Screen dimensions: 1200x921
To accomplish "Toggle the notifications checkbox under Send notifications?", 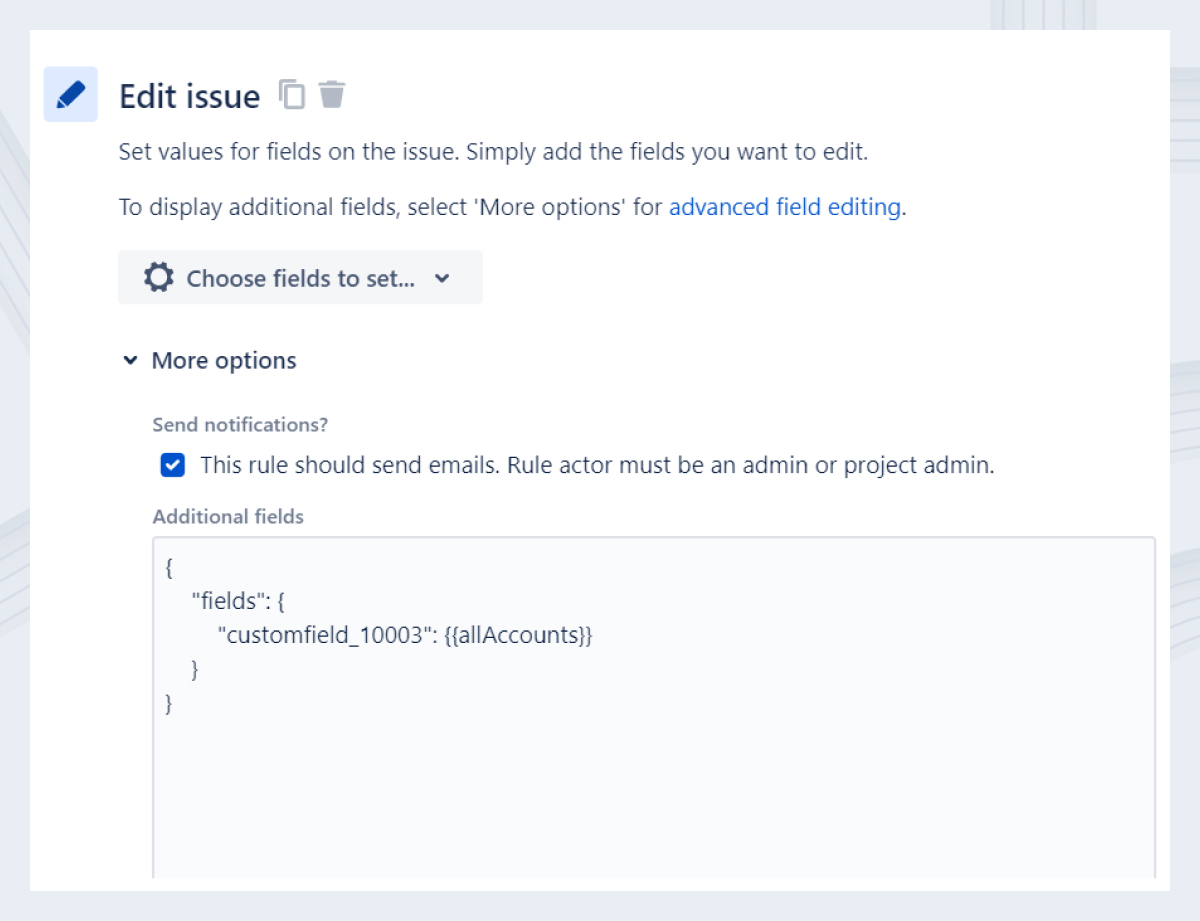I will click(x=171, y=465).
